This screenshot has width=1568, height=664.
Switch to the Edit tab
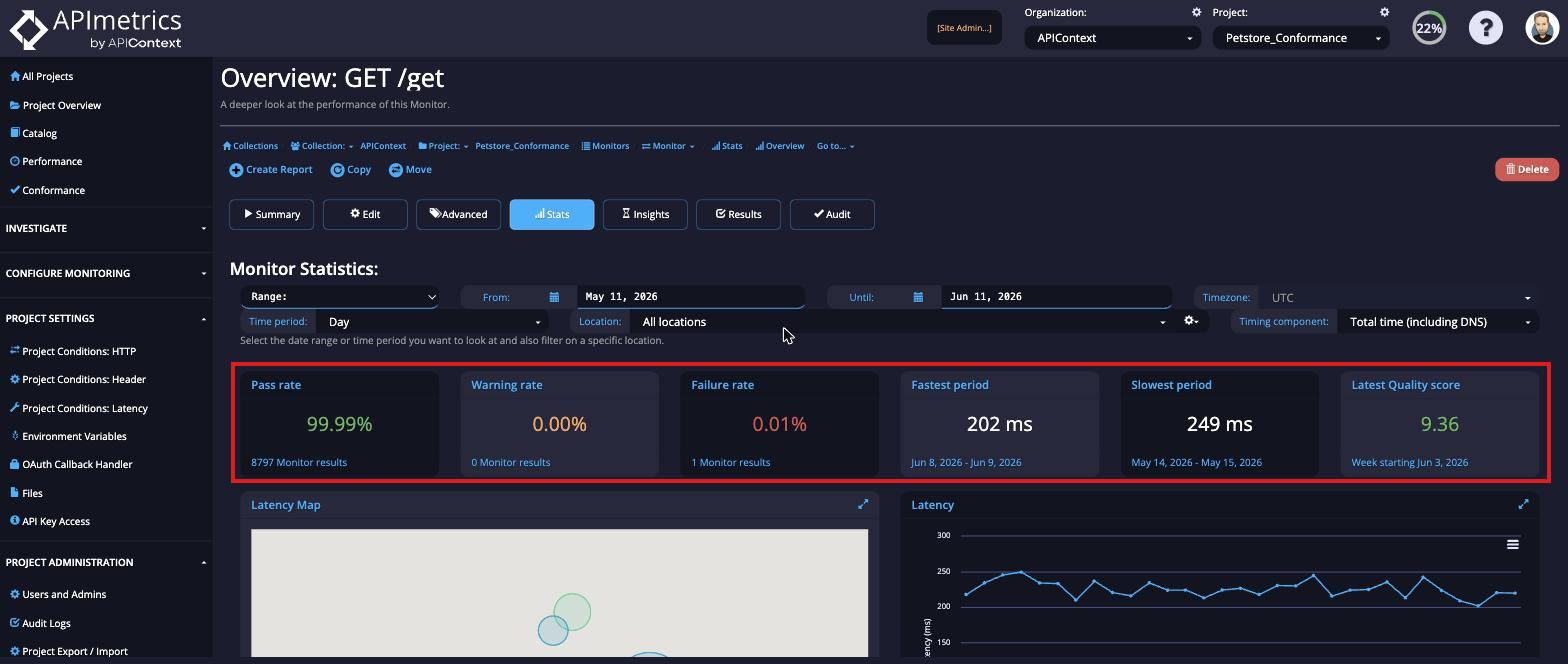[x=365, y=214]
